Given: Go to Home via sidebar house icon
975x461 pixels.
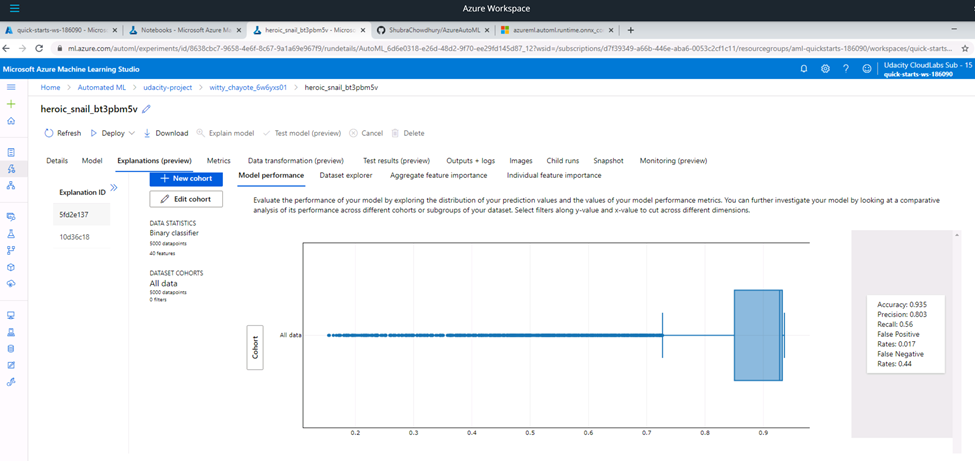Looking at the screenshot, I should click(11, 121).
